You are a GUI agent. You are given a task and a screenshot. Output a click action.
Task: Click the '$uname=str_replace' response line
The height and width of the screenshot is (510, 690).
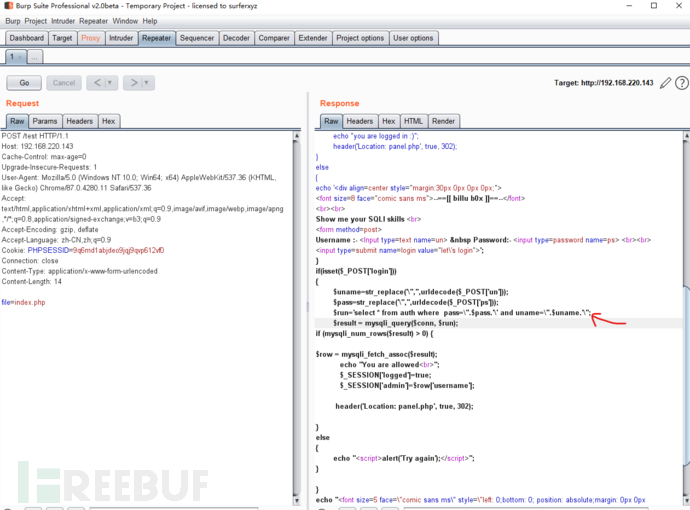(x=421, y=292)
